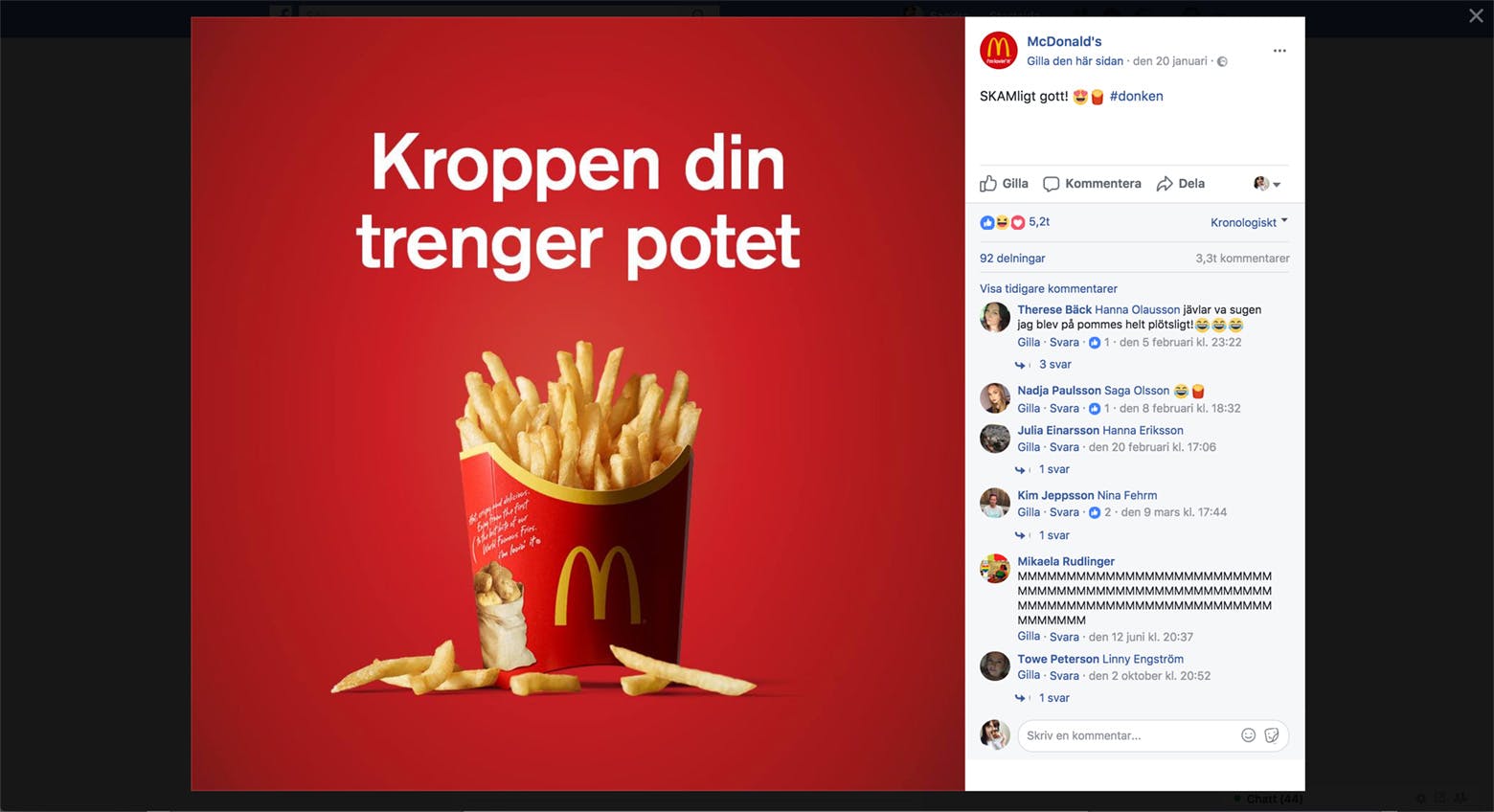Click the McDonald's page logo avatar
This screenshot has width=1494, height=812.
998,50
